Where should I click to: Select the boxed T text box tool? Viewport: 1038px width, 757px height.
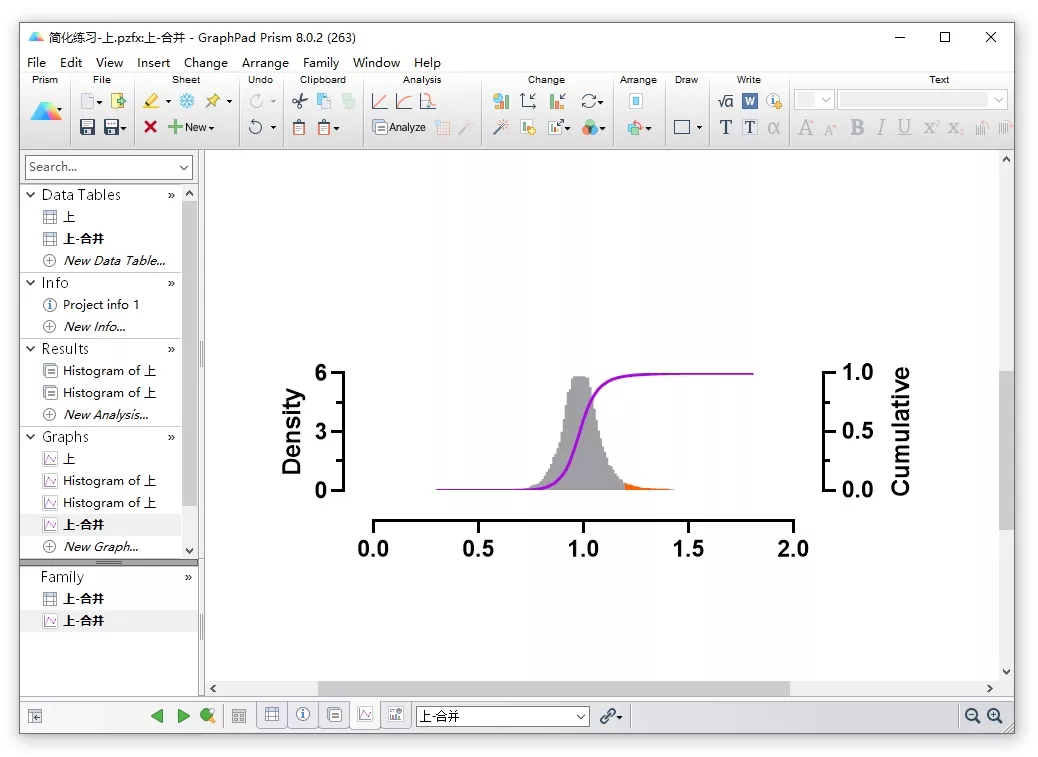pyautogui.click(x=749, y=127)
